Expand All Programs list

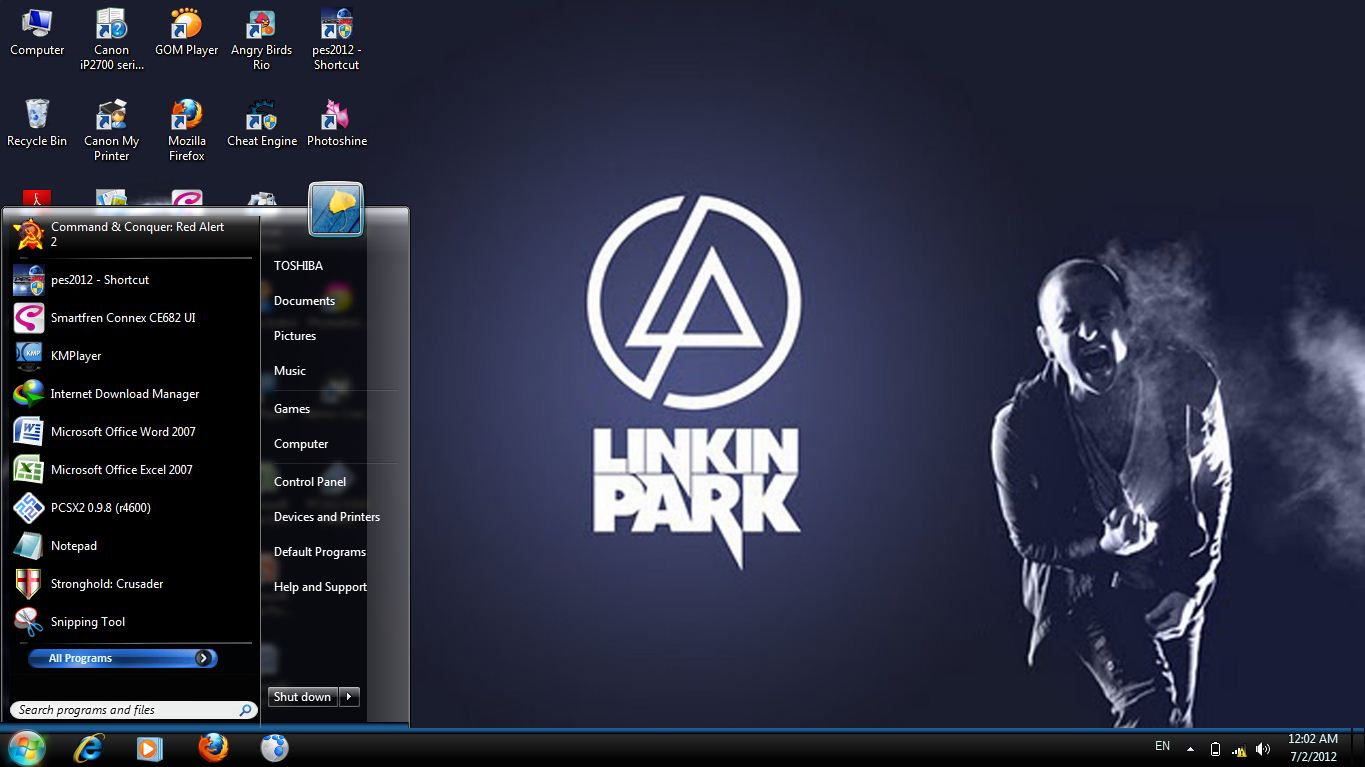tap(121, 658)
